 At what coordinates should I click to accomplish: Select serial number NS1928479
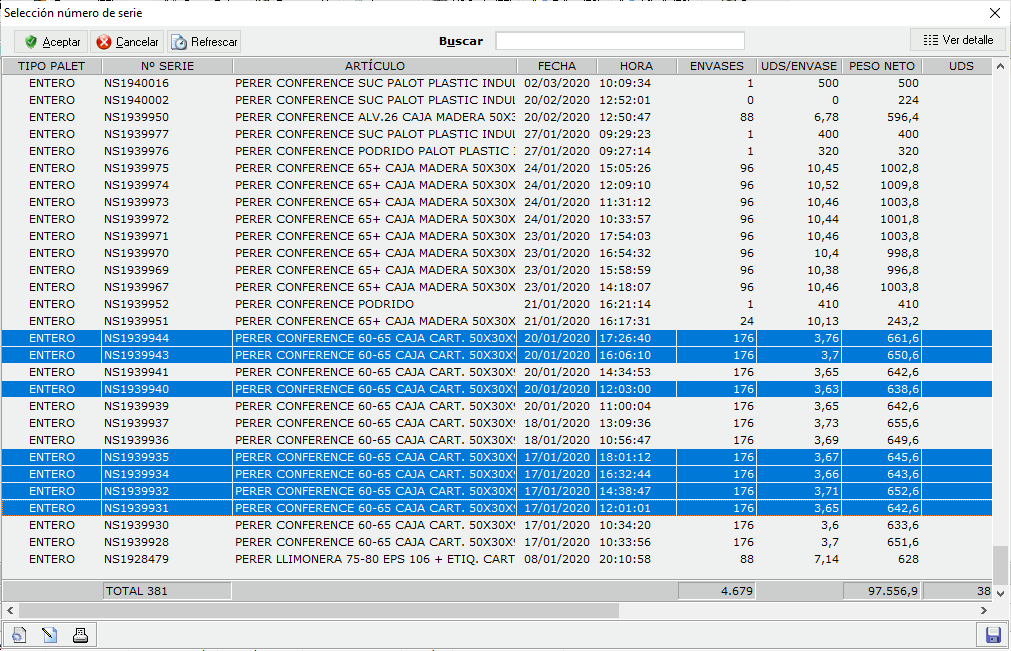coord(136,559)
